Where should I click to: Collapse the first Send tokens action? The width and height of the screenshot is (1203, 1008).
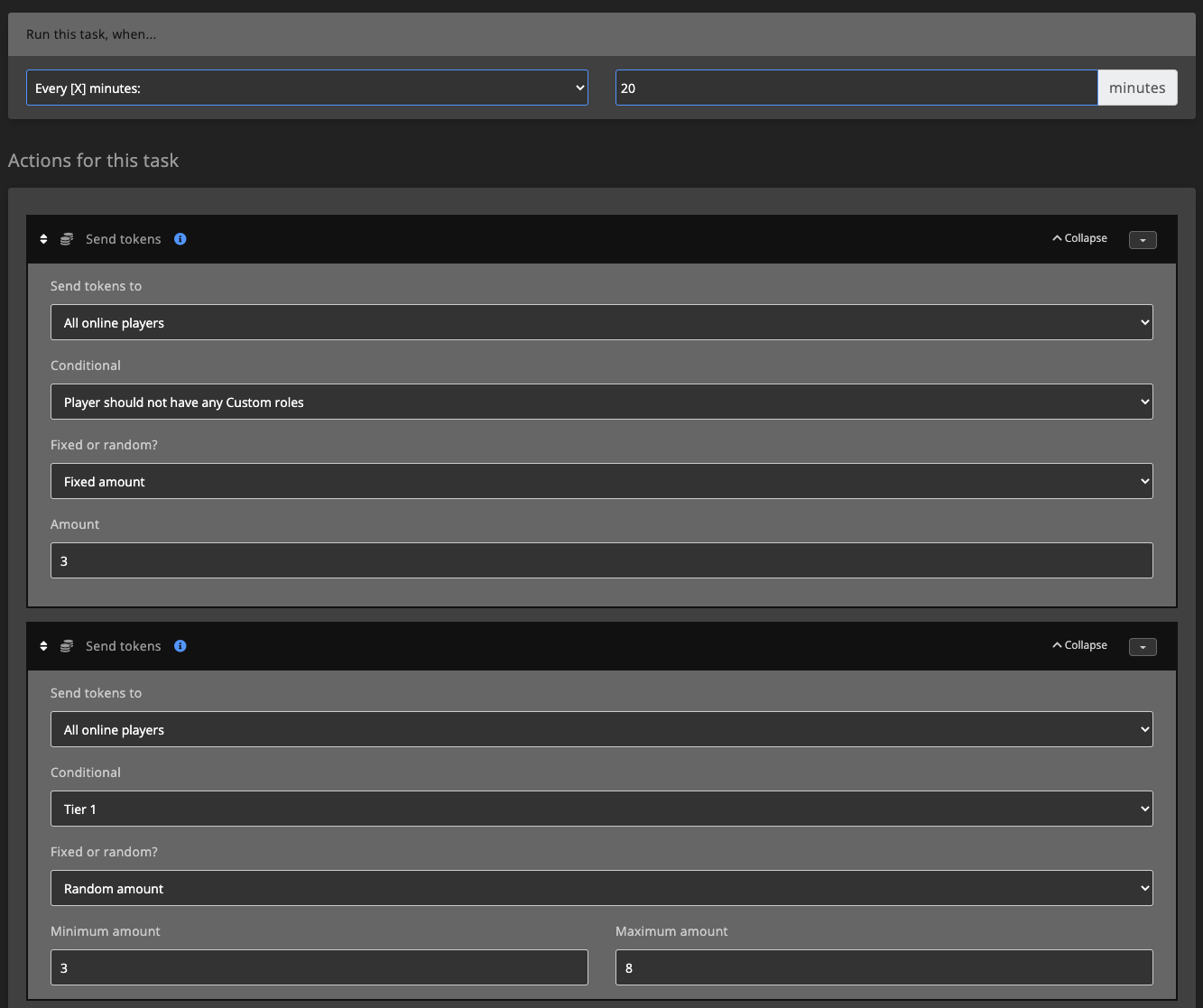1079,238
